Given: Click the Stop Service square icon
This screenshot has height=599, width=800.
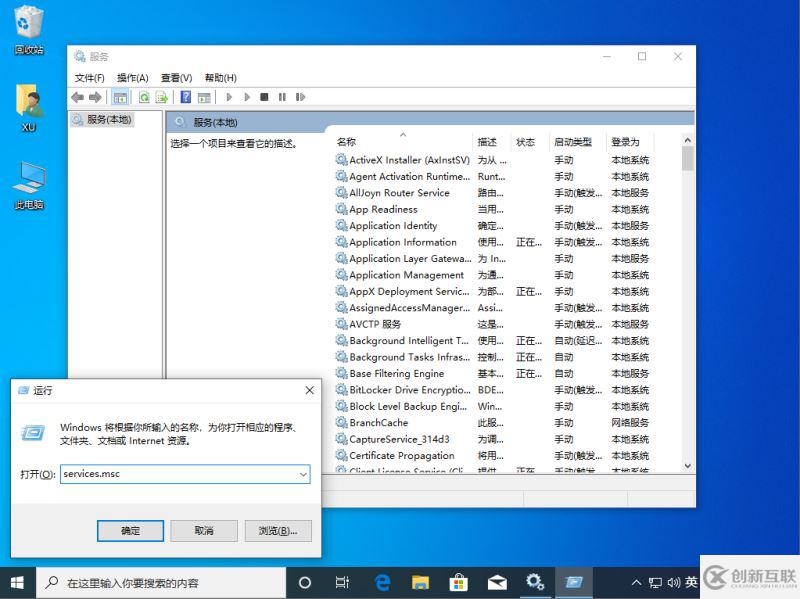Looking at the screenshot, I should [264, 97].
